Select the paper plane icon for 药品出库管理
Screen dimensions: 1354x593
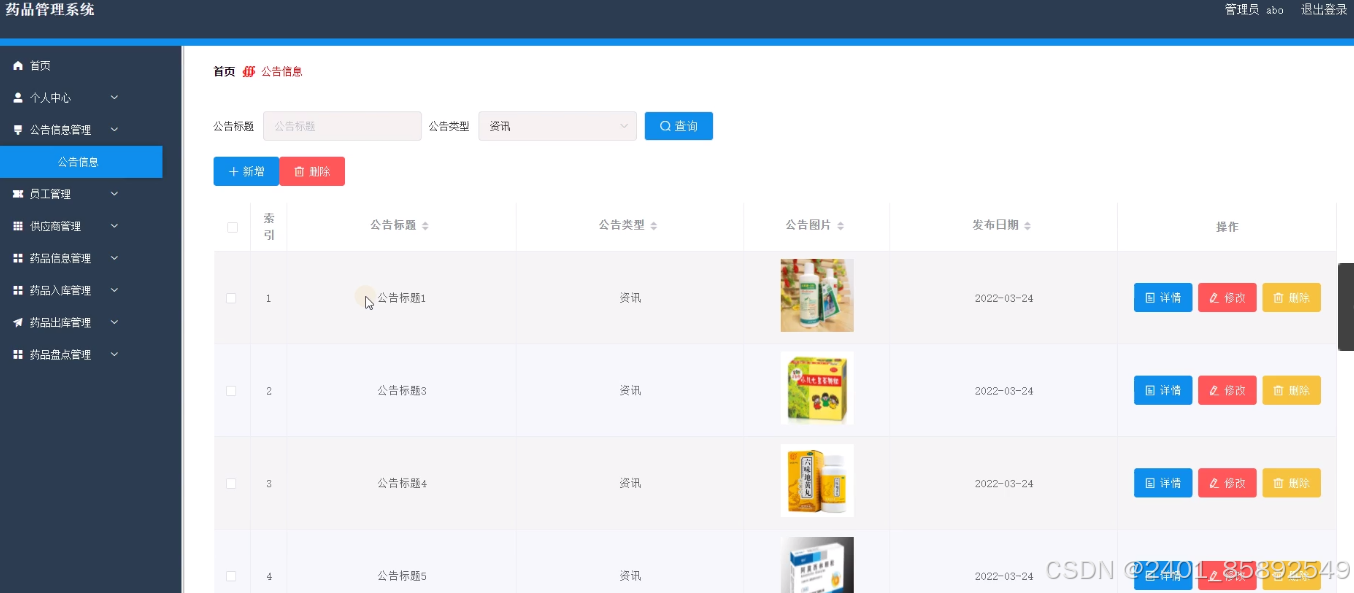click(17, 321)
